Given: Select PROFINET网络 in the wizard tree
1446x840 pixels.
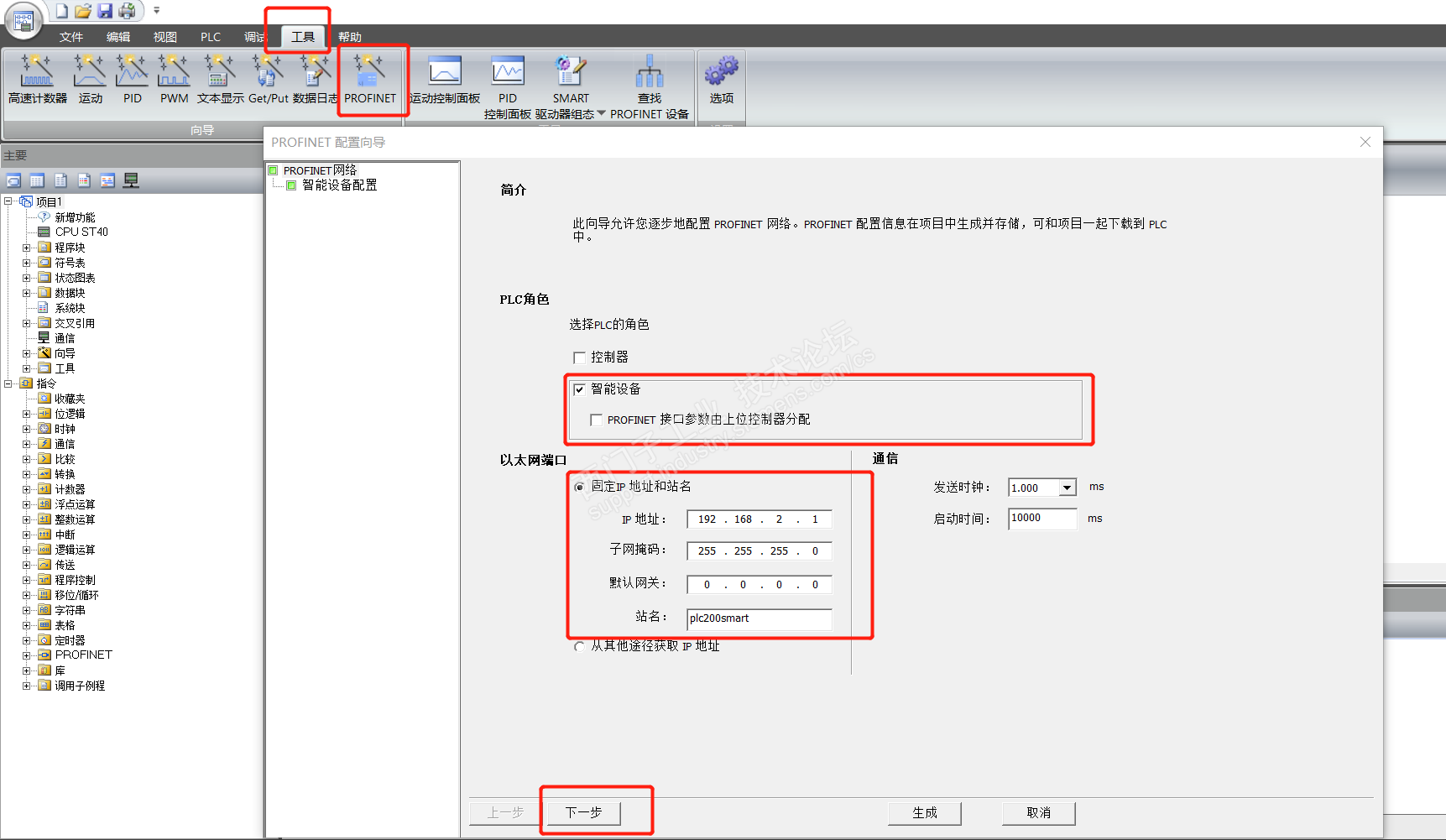Looking at the screenshot, I should tap(321, 170).
